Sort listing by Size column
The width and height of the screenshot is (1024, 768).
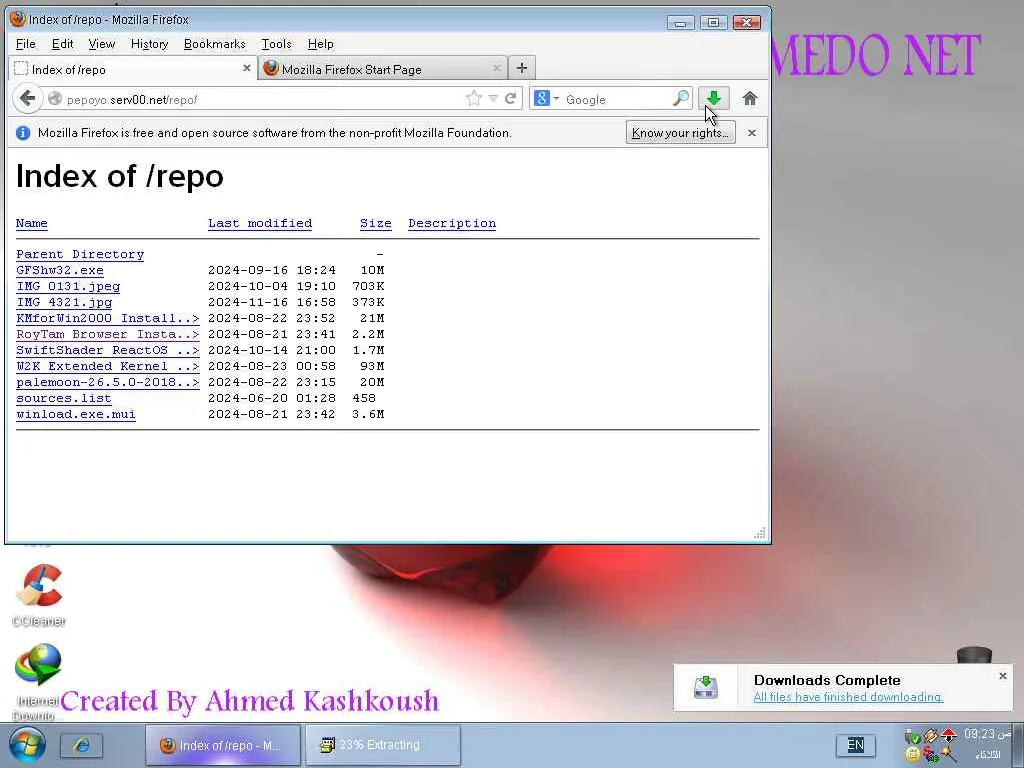coord(376,223)
